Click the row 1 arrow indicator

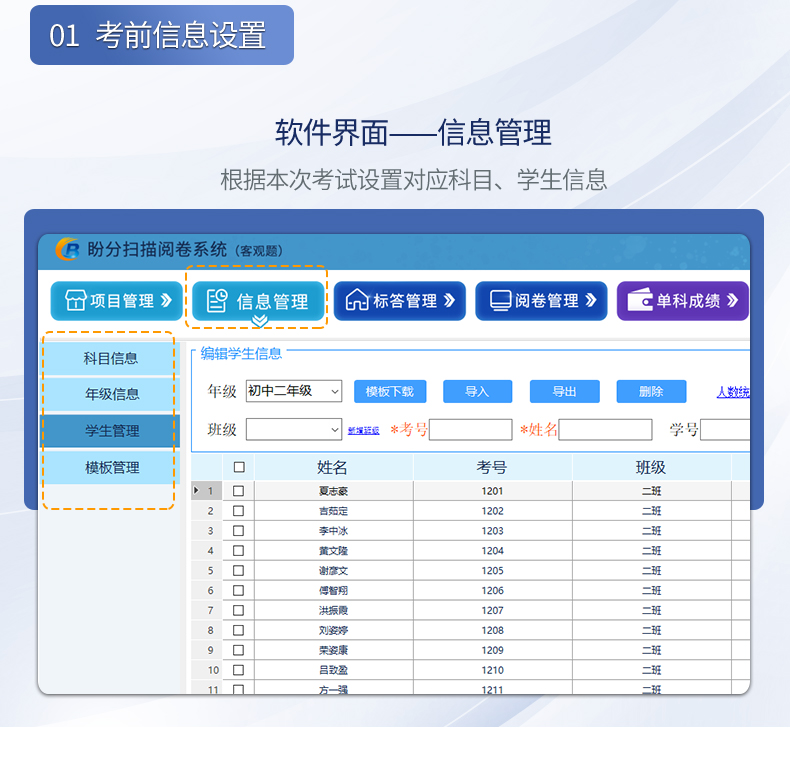point(196,491)
